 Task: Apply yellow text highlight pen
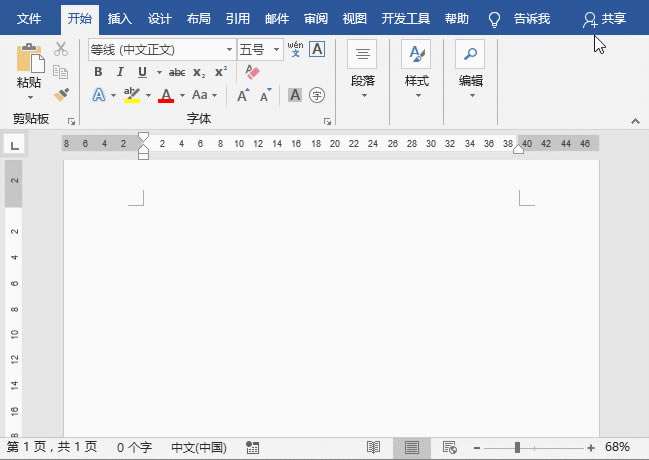pos(132,95)
